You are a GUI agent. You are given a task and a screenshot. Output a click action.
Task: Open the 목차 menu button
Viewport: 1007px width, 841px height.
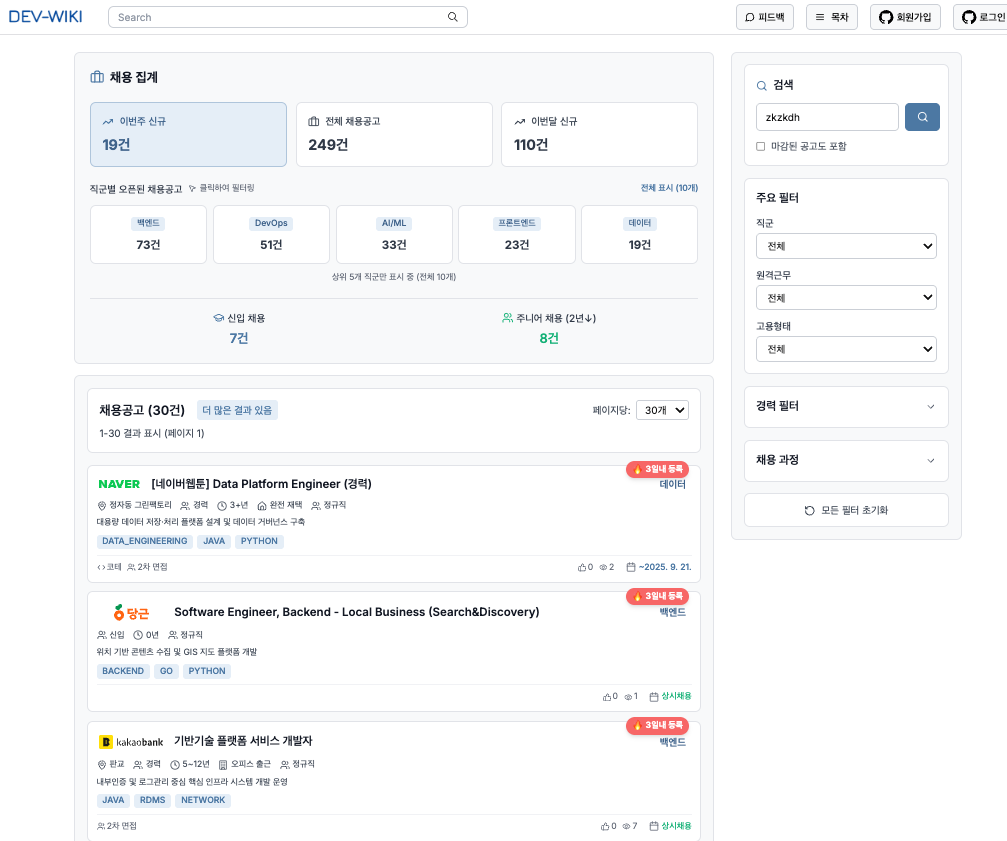tap(831, 17)
